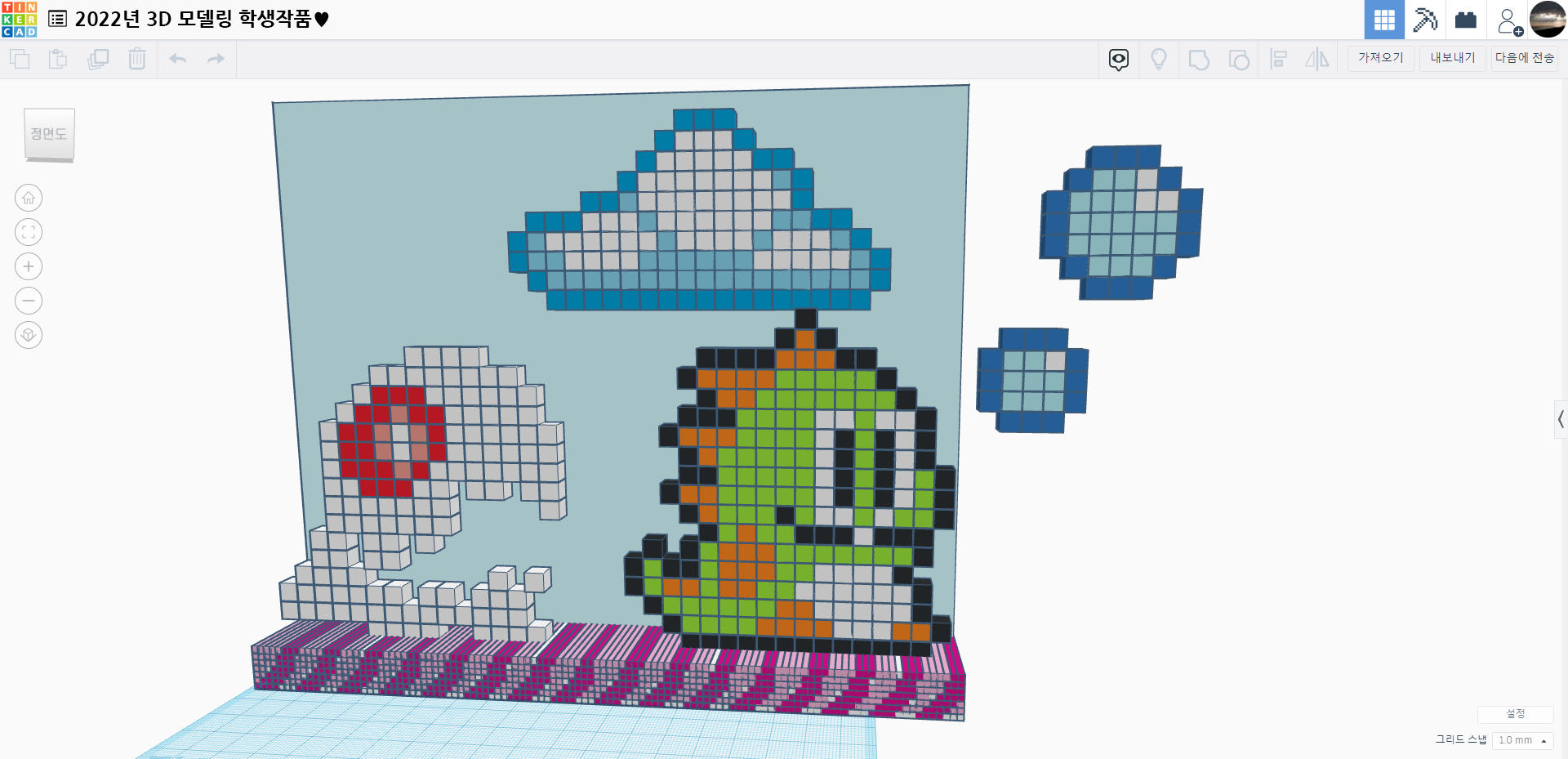Click the 내보내기 export button
Screen dimensions: 1568x759
[1452, 58]
